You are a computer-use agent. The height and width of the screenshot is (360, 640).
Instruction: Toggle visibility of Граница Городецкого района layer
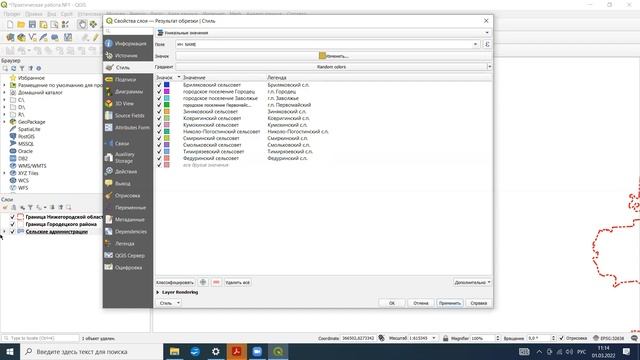(12, 224)
